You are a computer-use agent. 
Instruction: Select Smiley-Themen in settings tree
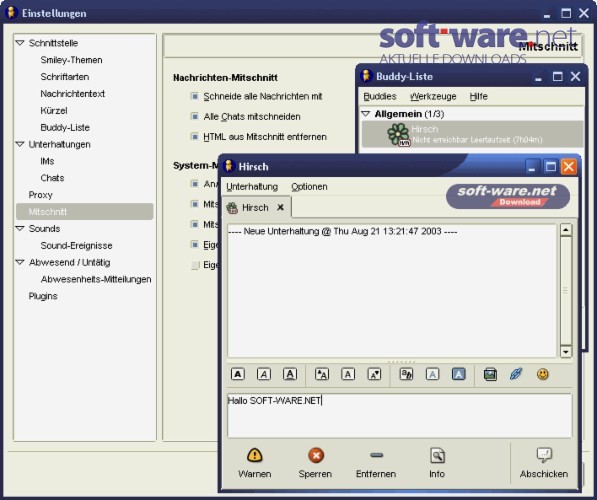coord(71,60)
